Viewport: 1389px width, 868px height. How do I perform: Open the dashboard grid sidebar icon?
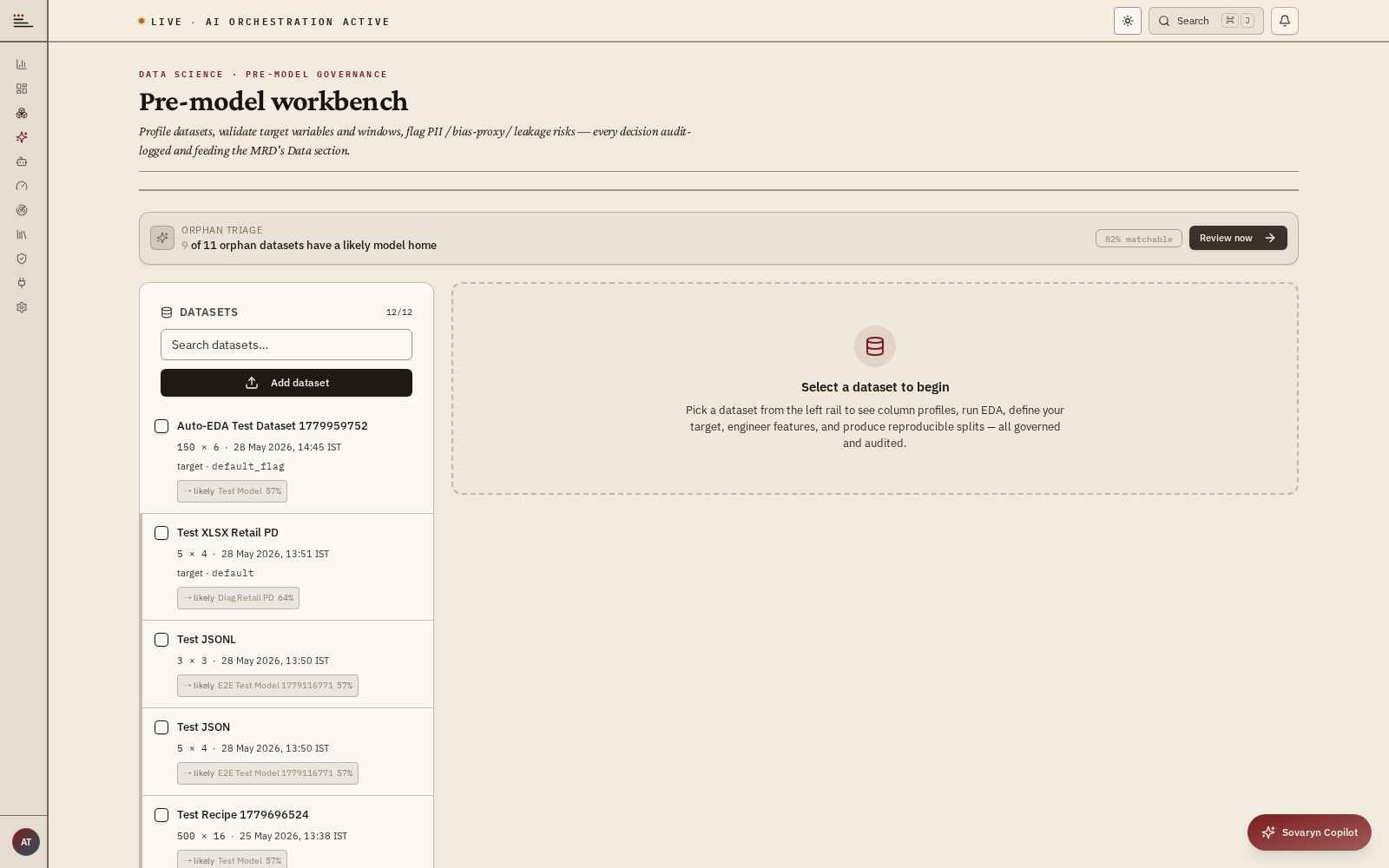tap(22, 89)
